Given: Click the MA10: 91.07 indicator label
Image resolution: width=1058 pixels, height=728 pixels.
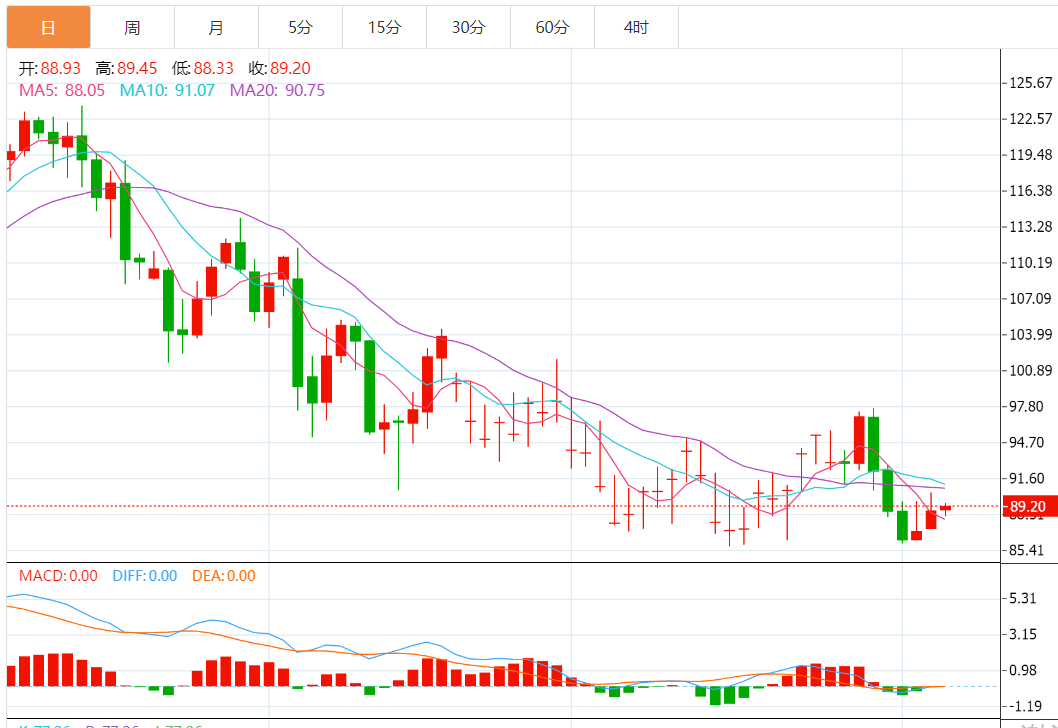Looking at the screenshot, I should coord(167,90).
